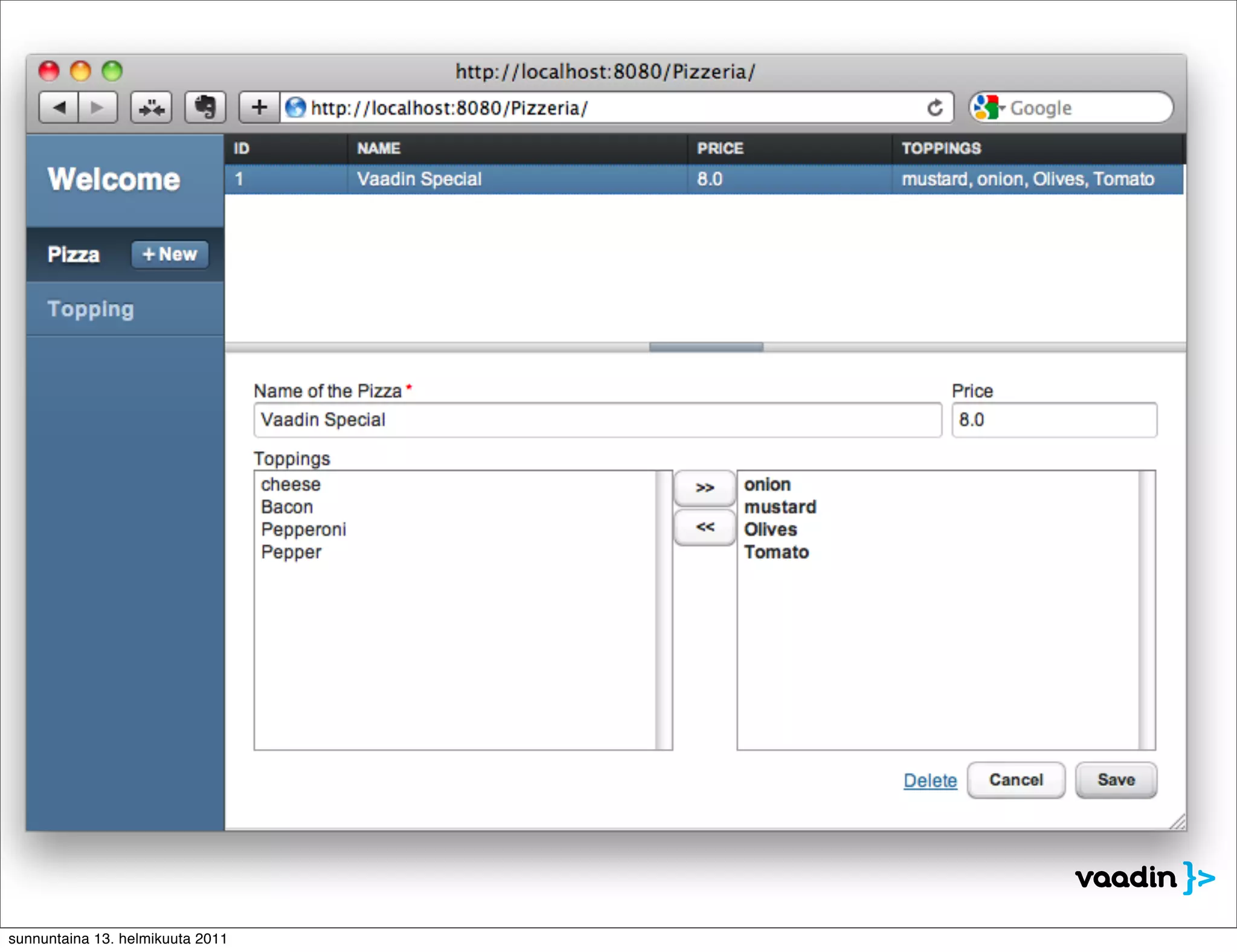This screenshot has width=1237, height=952.
Task: Select Olives in selected toppings list
Action: 770,529
